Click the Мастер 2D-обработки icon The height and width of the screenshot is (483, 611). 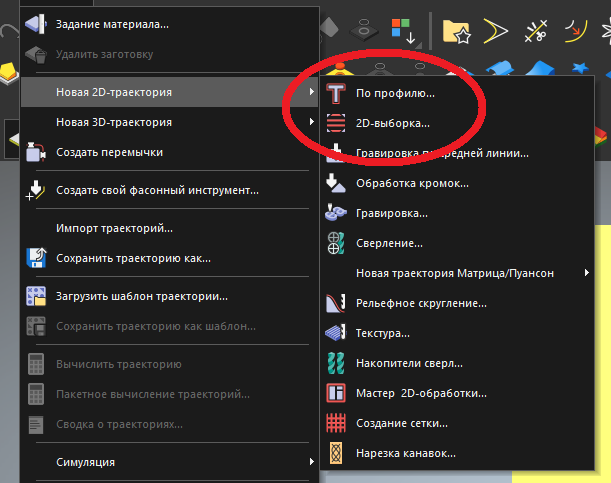coord(336,393)
